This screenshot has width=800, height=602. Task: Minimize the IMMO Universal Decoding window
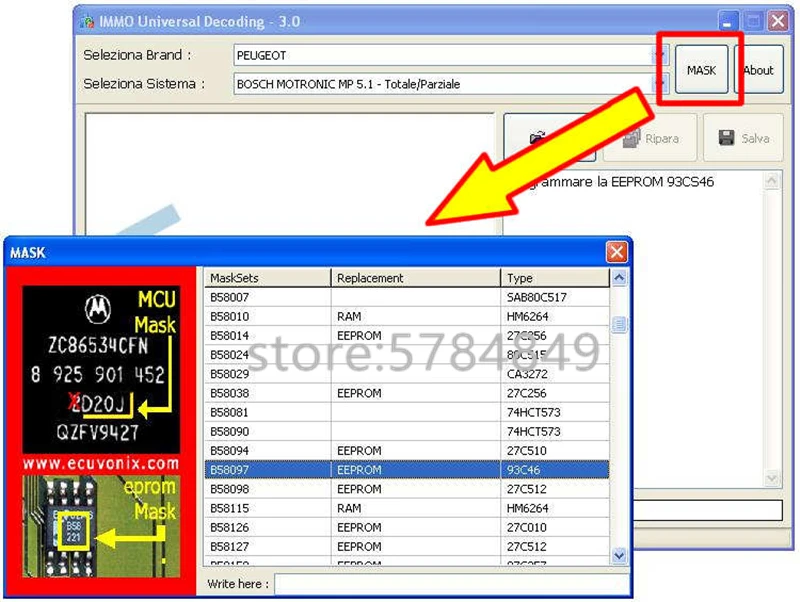coord(728,21)
